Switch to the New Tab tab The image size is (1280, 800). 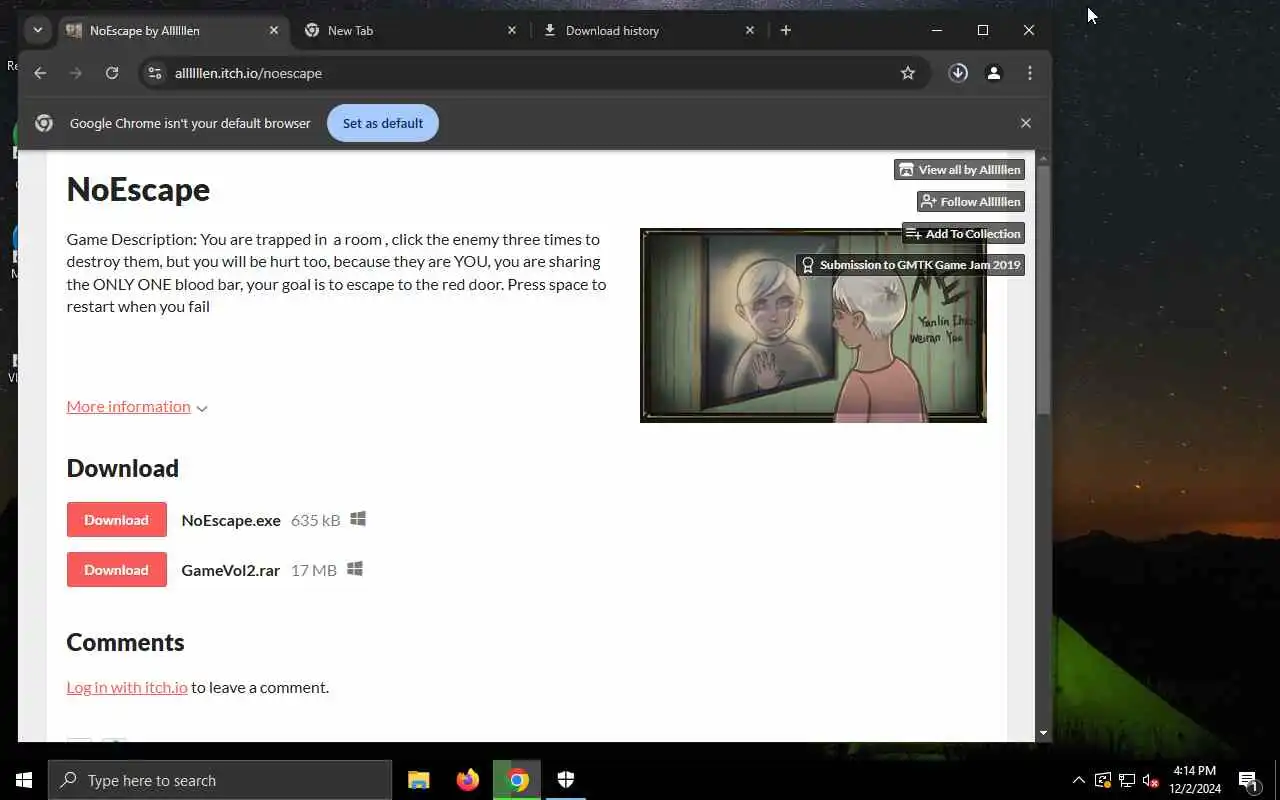click(411, 30)
